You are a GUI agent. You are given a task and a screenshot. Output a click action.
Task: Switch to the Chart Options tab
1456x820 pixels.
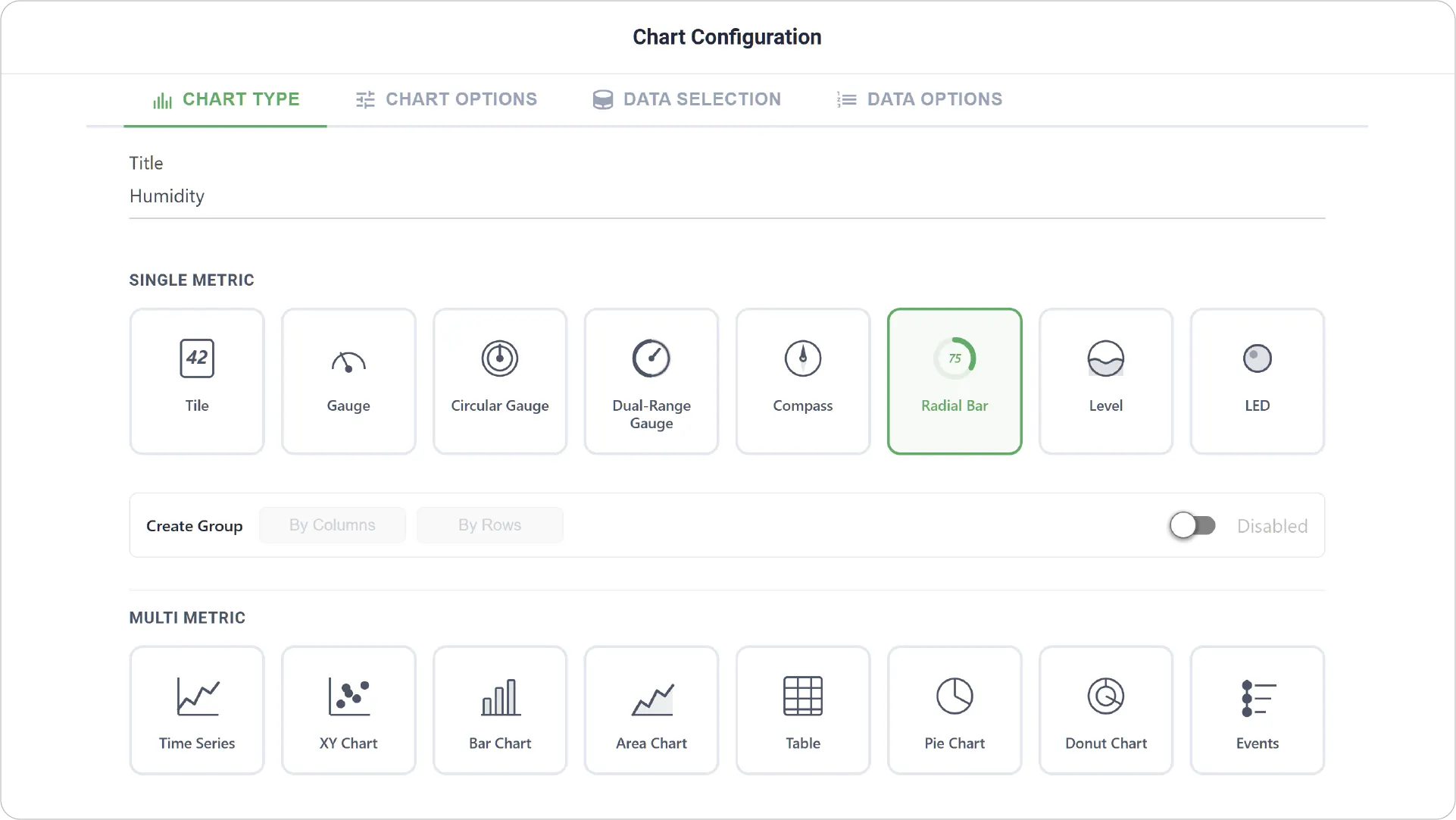447,99
